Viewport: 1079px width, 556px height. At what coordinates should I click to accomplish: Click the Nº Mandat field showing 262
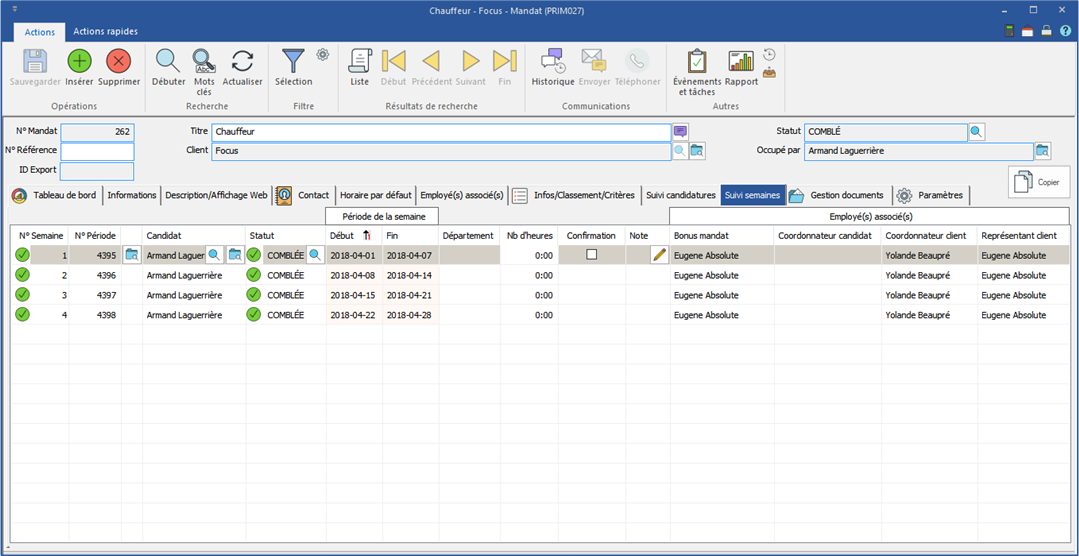click(97, 132)
